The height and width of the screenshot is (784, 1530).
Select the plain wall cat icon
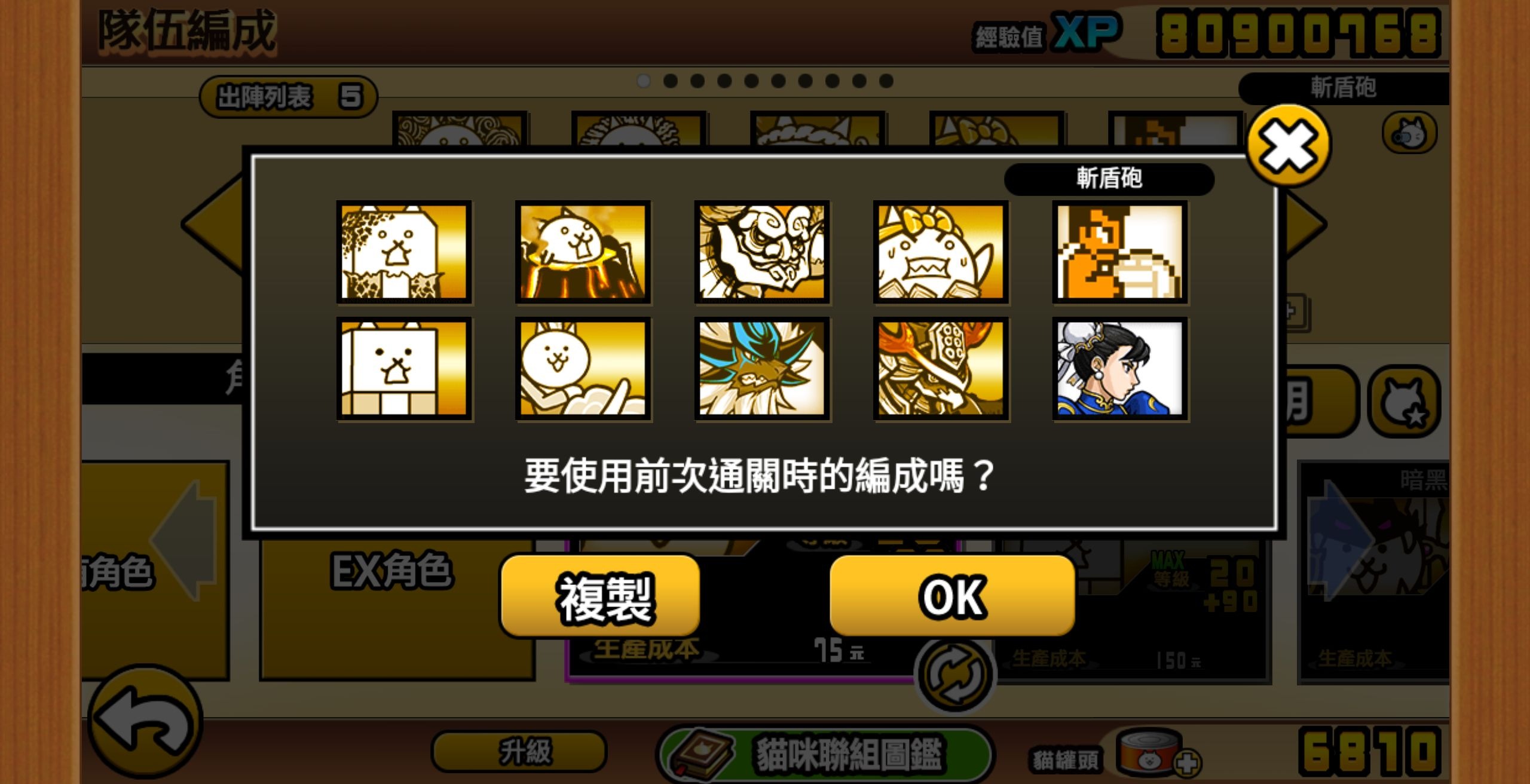(x=404, y=369)
